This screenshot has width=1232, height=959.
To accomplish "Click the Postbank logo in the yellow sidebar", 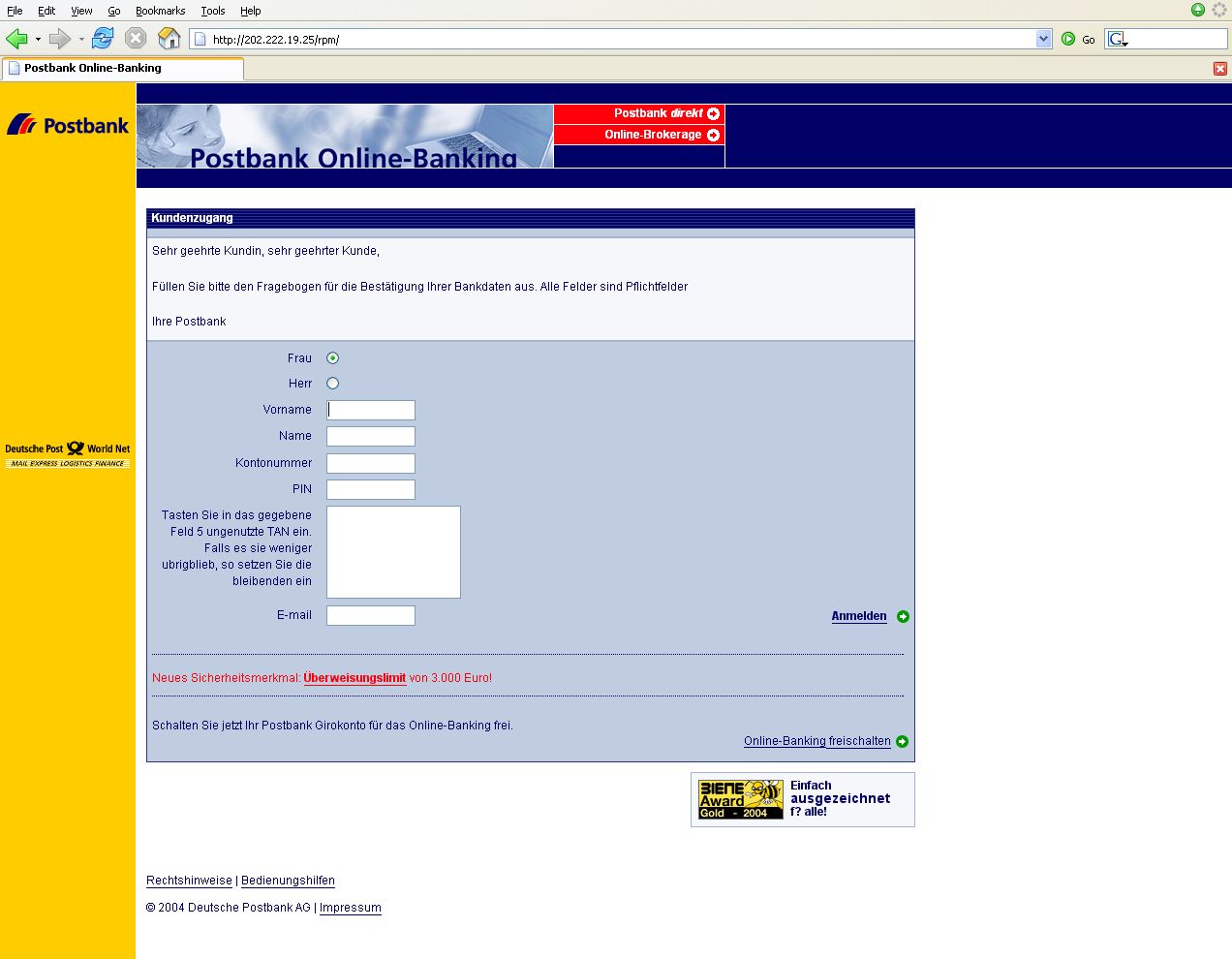I will (68, 125).
